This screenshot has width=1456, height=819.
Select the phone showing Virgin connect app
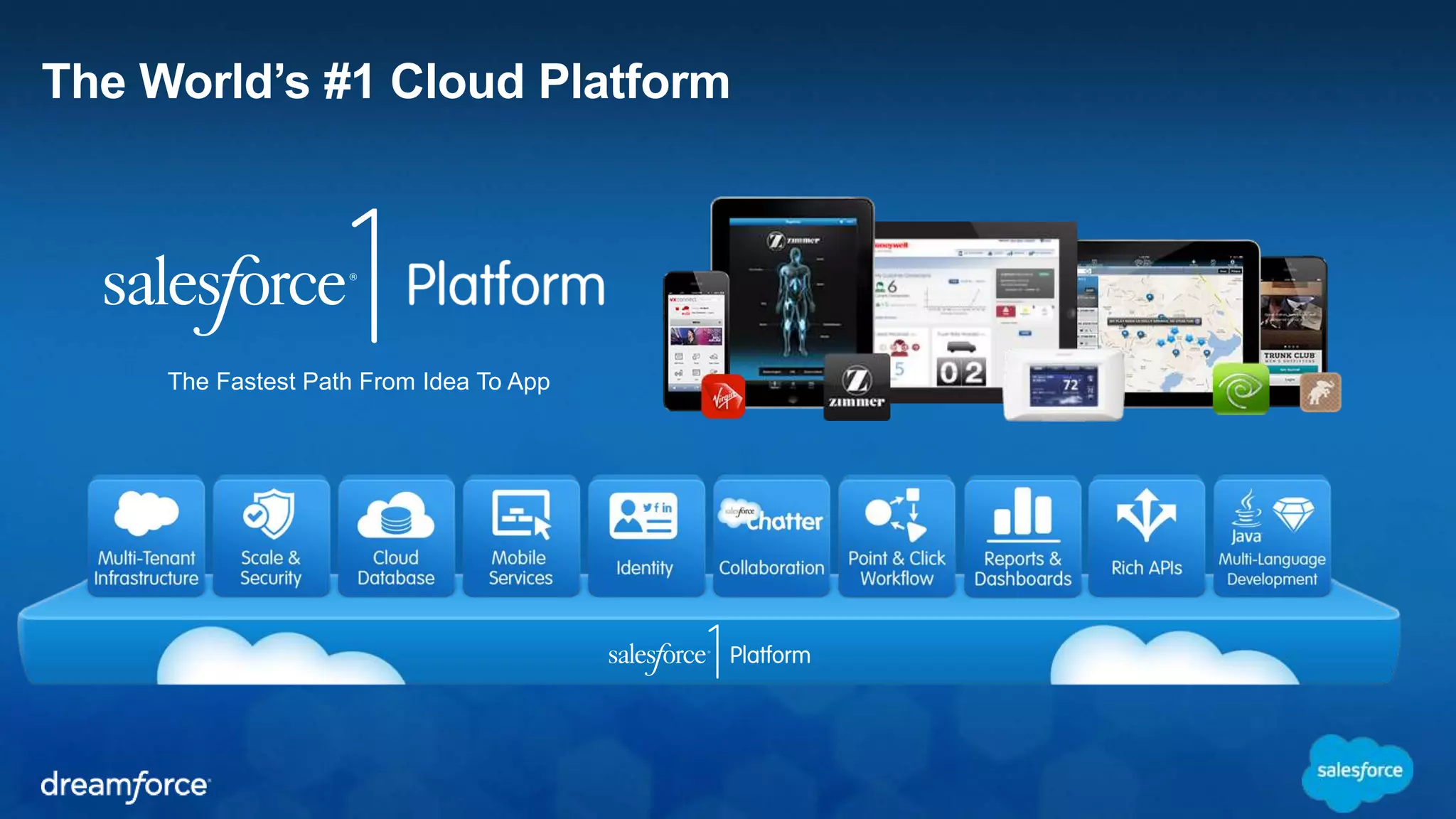pyautogui.click(x=696, y=341)
